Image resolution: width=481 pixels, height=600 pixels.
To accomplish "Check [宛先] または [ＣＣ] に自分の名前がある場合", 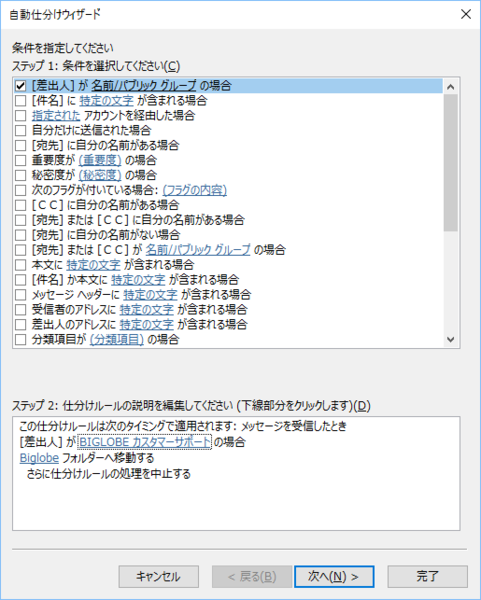I will pos(20,220).
